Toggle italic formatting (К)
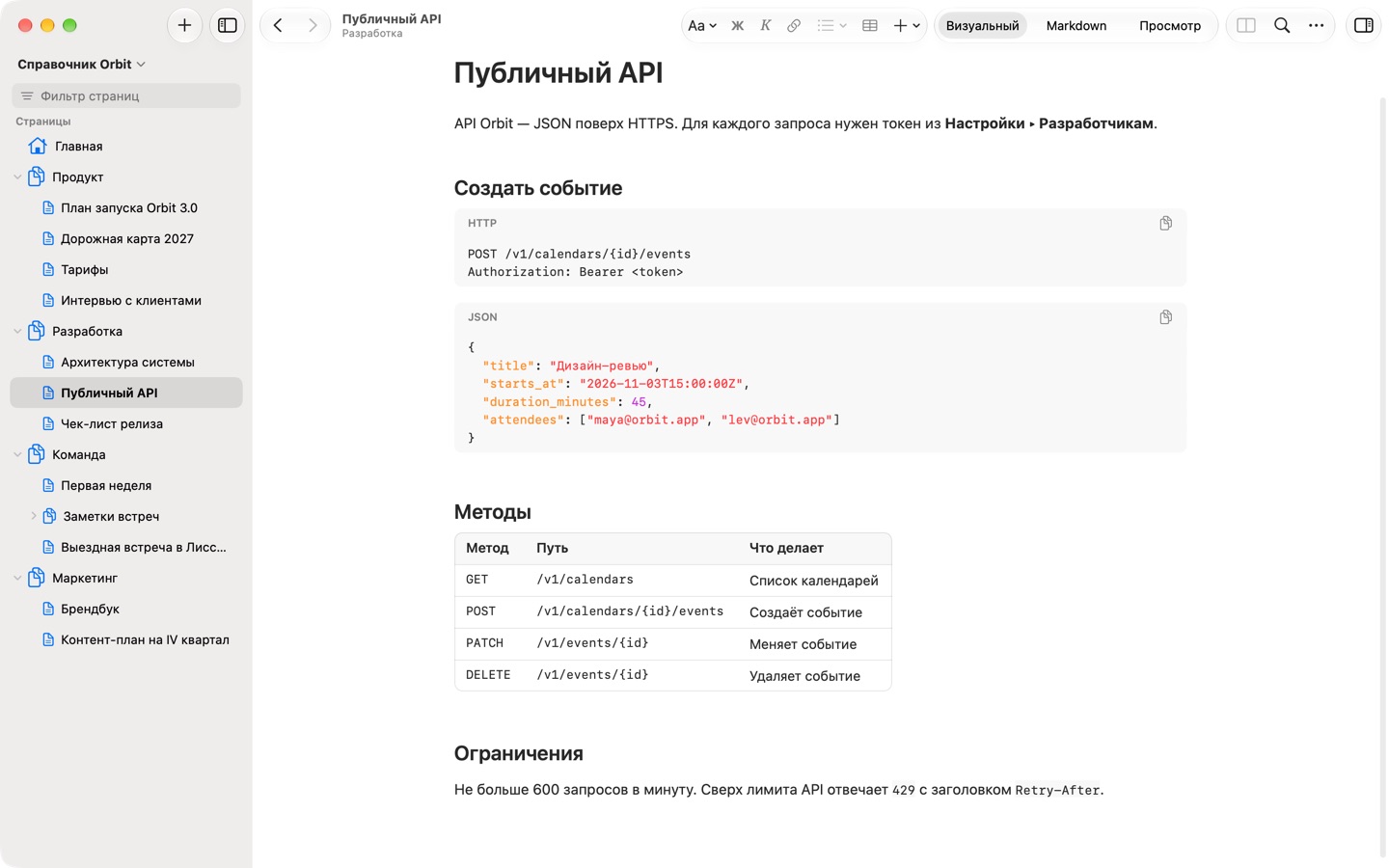The height and width of the screenshot is (868, 1389). [x=765, y=26]
